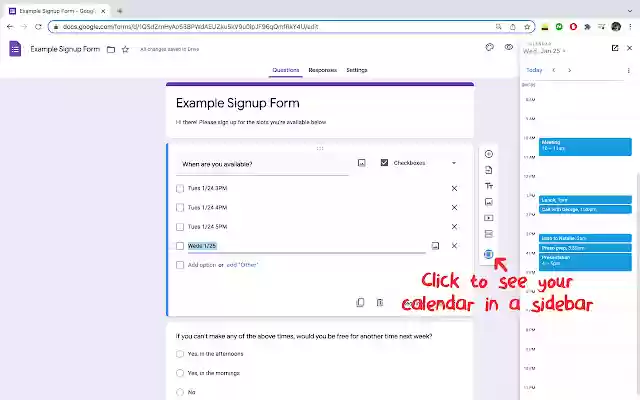Image resolution: width=640 pixels, height=400 pixels.
Task: Add image to the question title
Action: point(362,163)
